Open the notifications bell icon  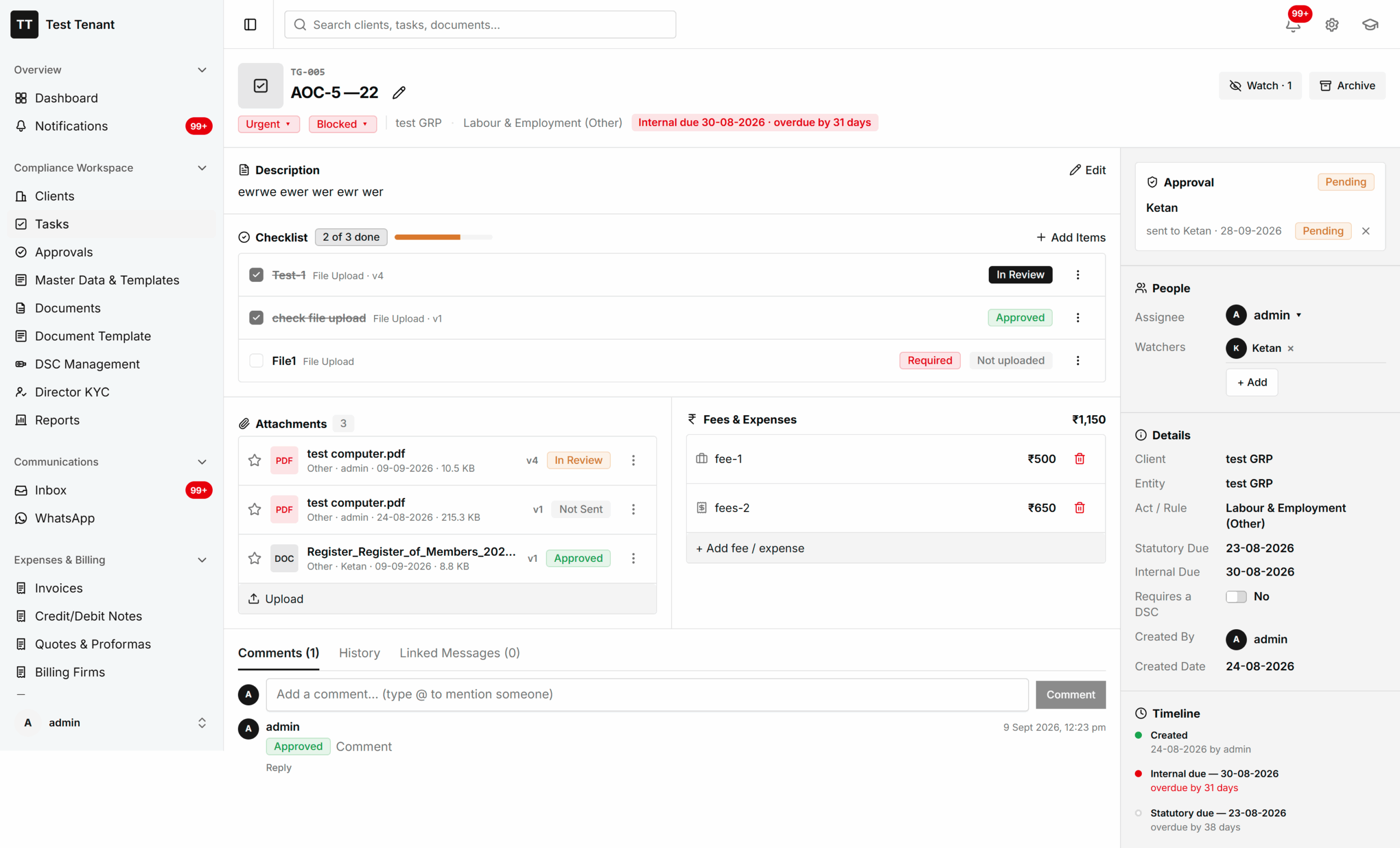(1293, 25)
